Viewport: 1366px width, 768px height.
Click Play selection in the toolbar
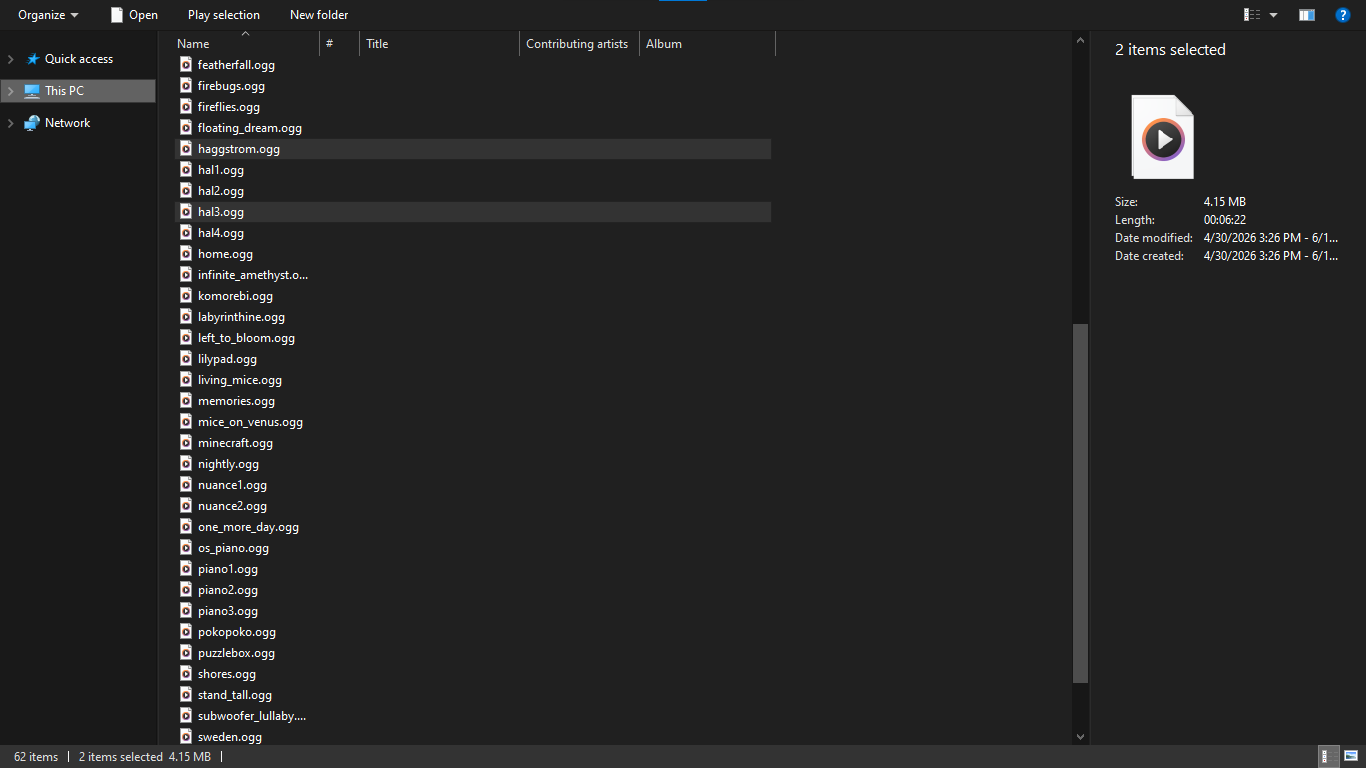224,15
